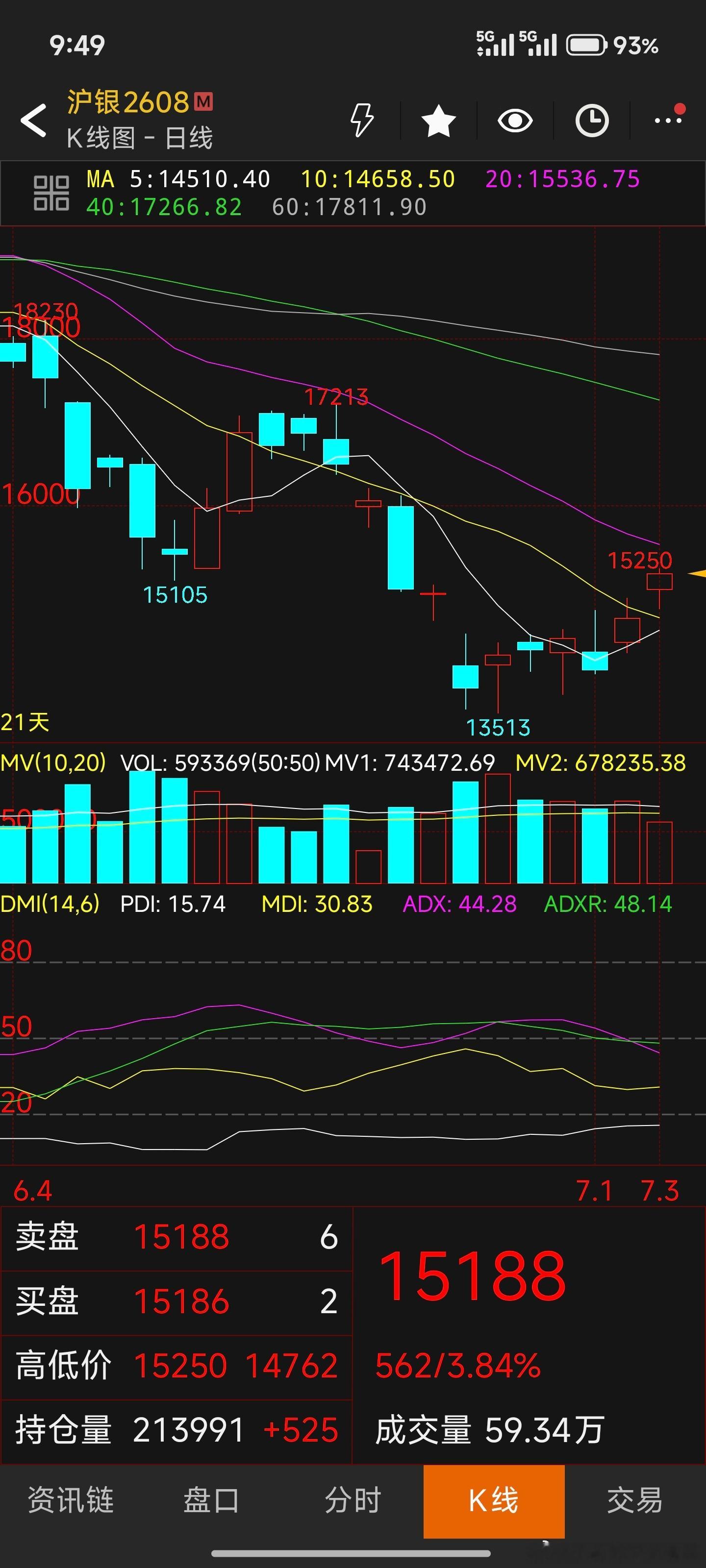Tap ADX: 44.28 value
706x1568 pixels.
point(460,904)
